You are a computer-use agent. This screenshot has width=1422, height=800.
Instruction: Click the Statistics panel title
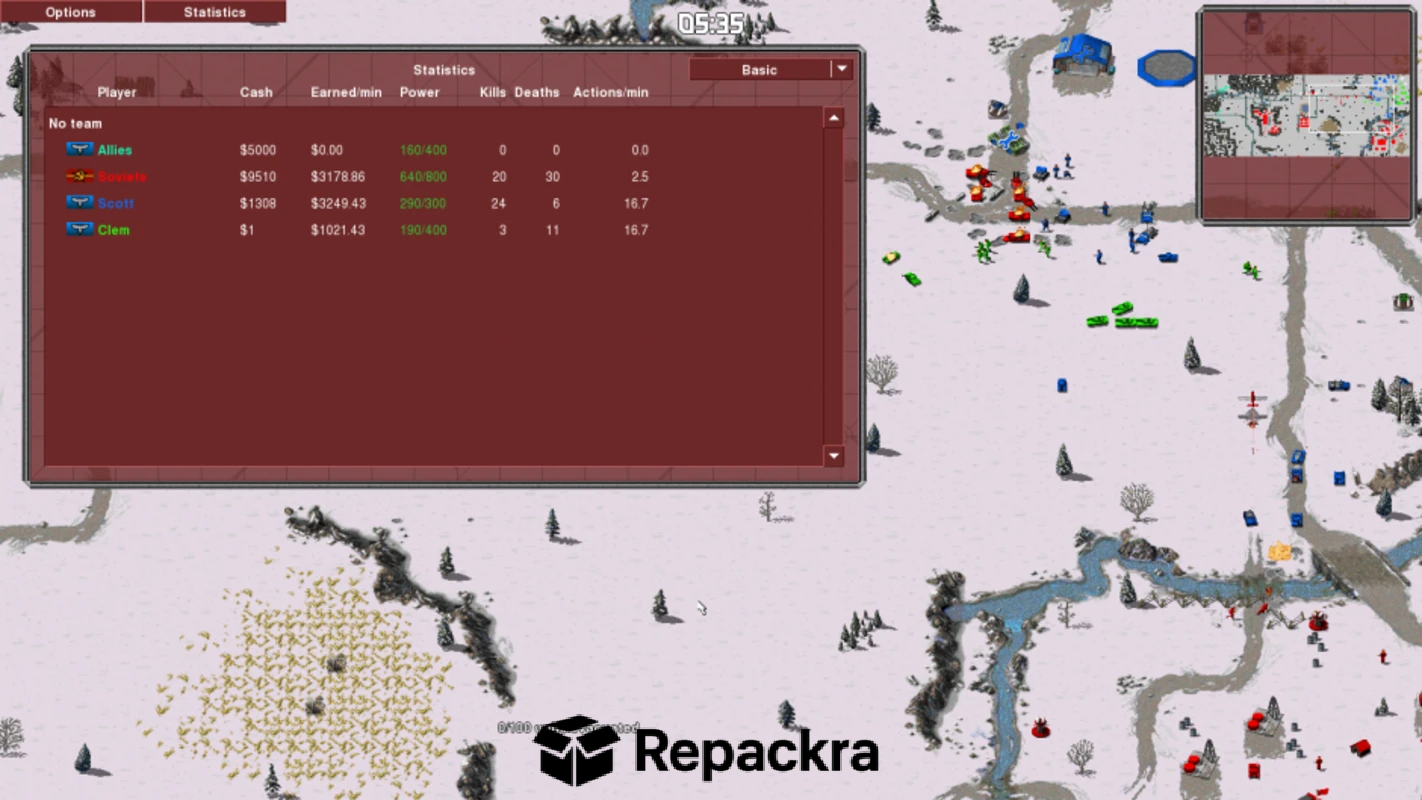pyautogui.click(x=444, y=70)
